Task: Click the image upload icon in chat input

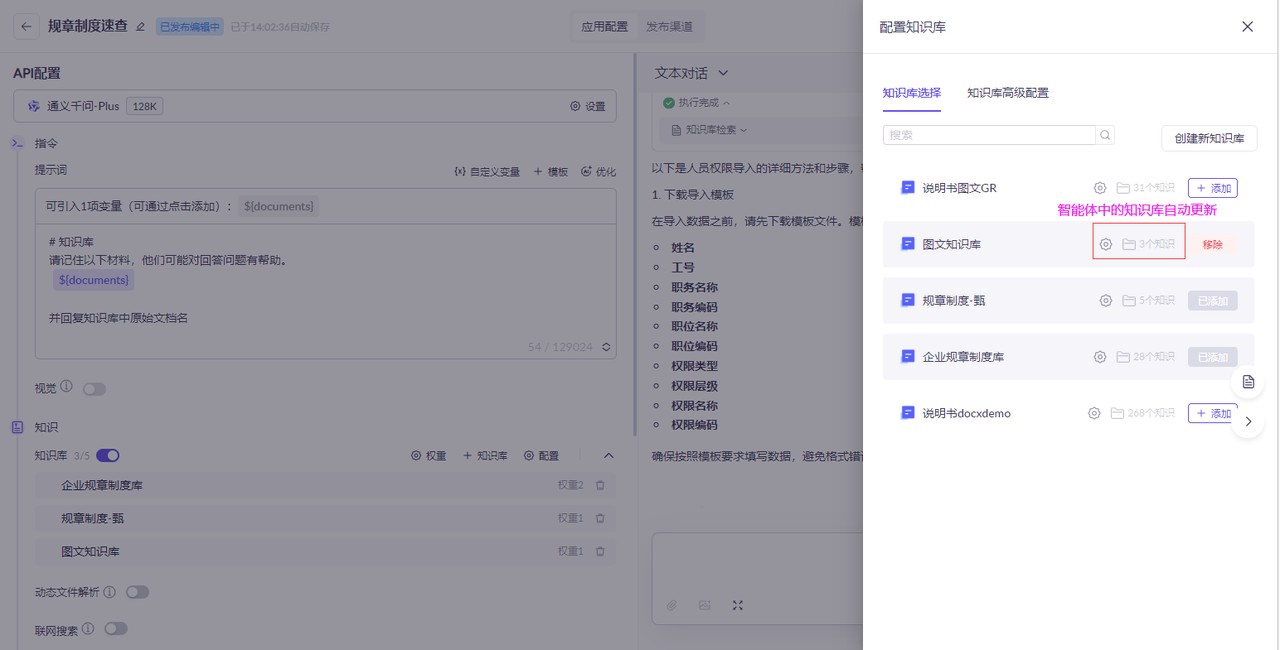Action: 704,605
